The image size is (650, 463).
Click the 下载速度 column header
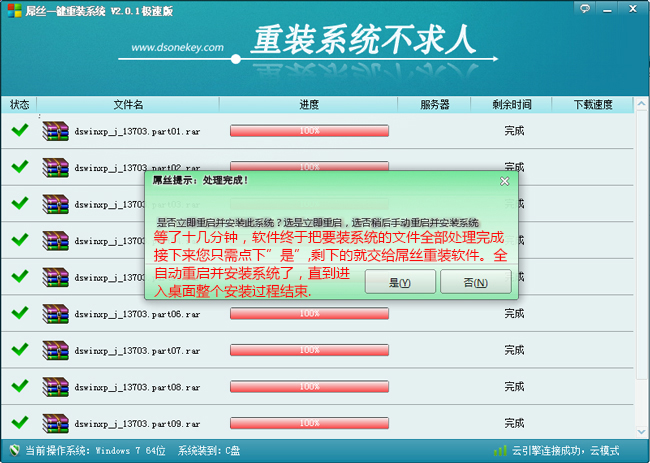click(x=593, y=104)
